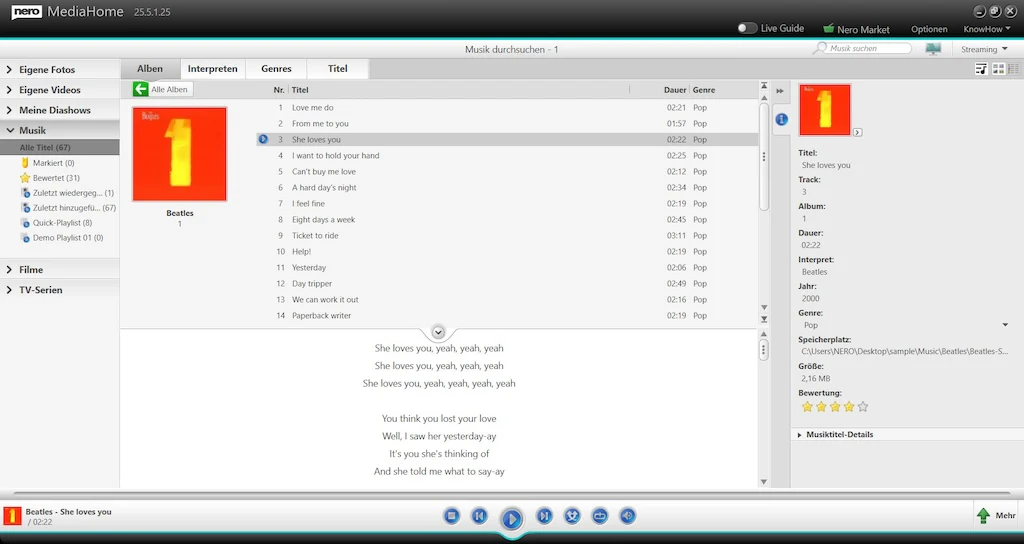1024x544 pixels.
Task: Set rating to five stars
Action: tap(863, 407)
